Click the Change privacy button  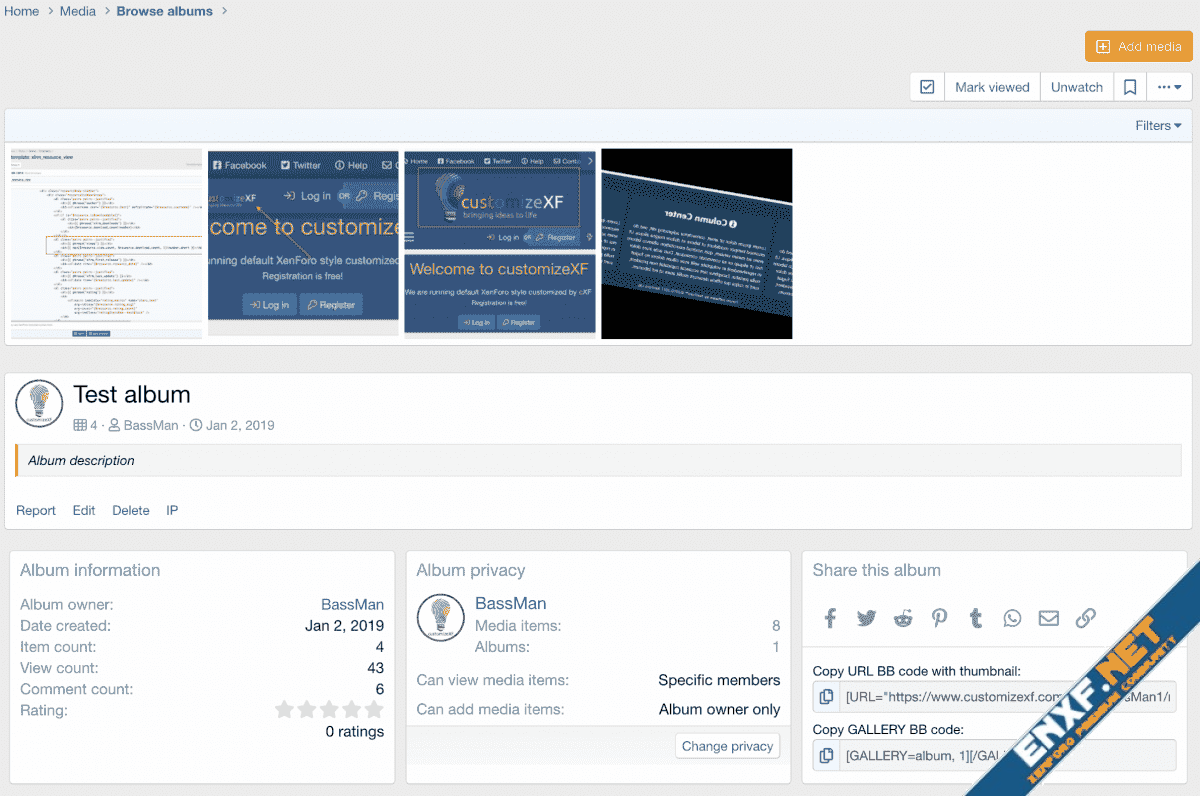(x=727, y=746)
